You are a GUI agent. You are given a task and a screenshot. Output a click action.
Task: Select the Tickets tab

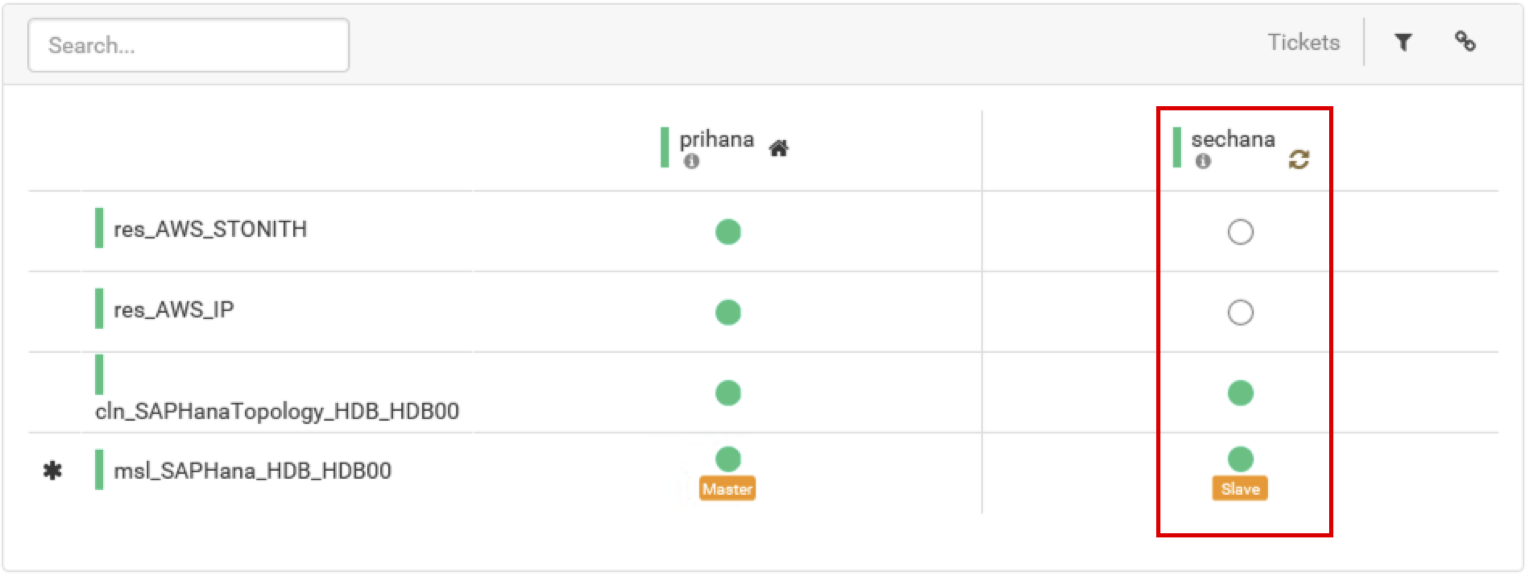tap(1303, 42)
